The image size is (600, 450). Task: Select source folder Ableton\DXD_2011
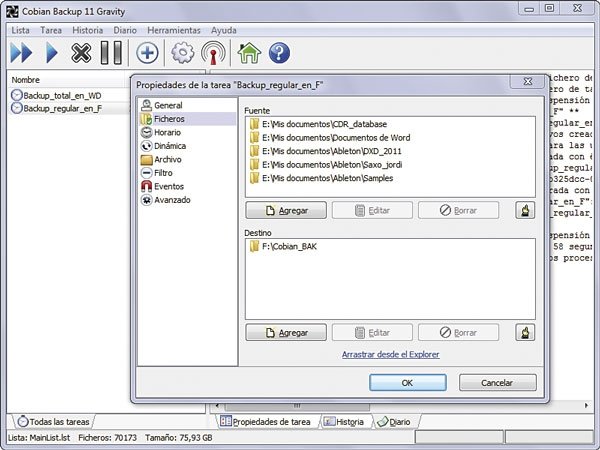coord(325,151)
